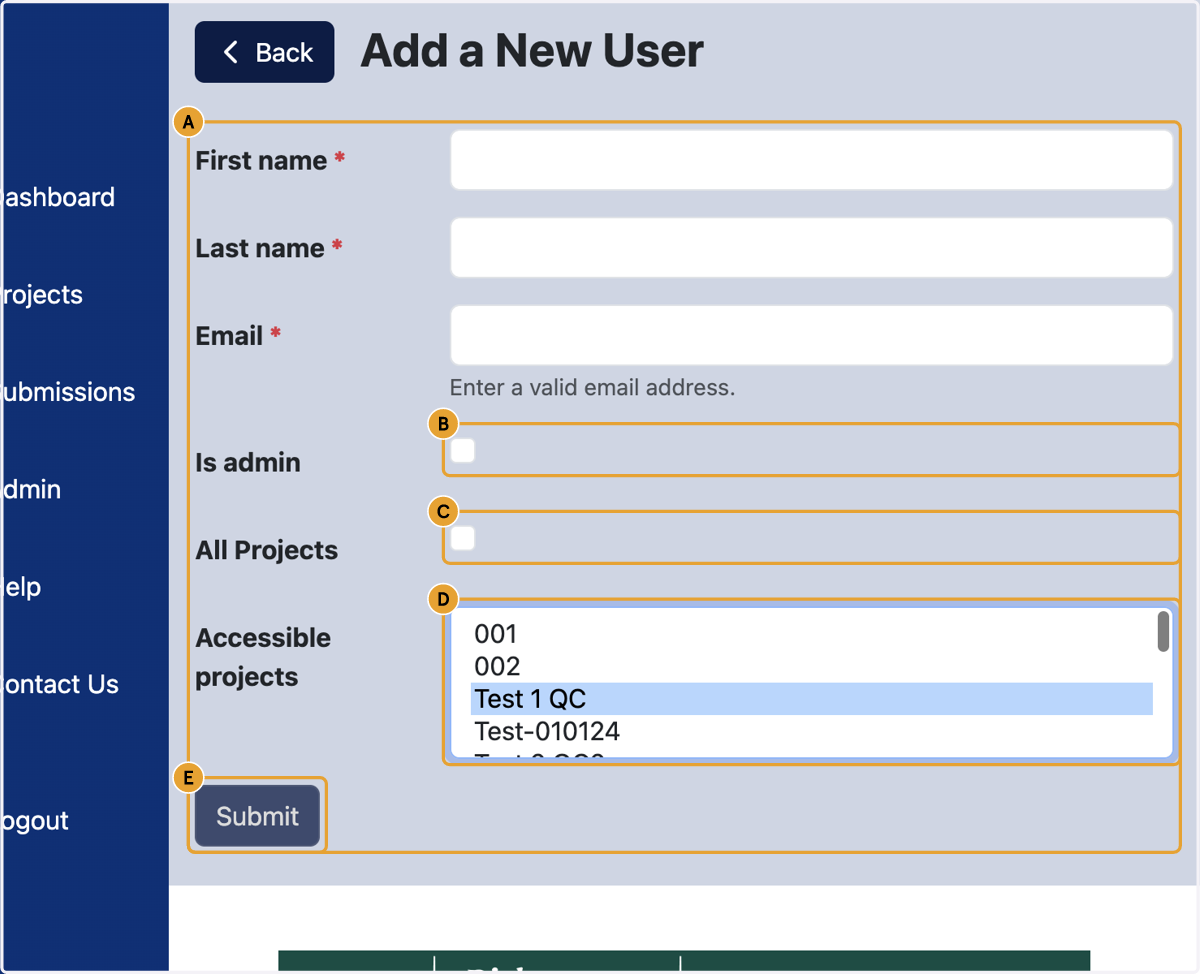Pick Test-010124 in the projects list
Screen dimensions: 1200x974
pos(811,731)
